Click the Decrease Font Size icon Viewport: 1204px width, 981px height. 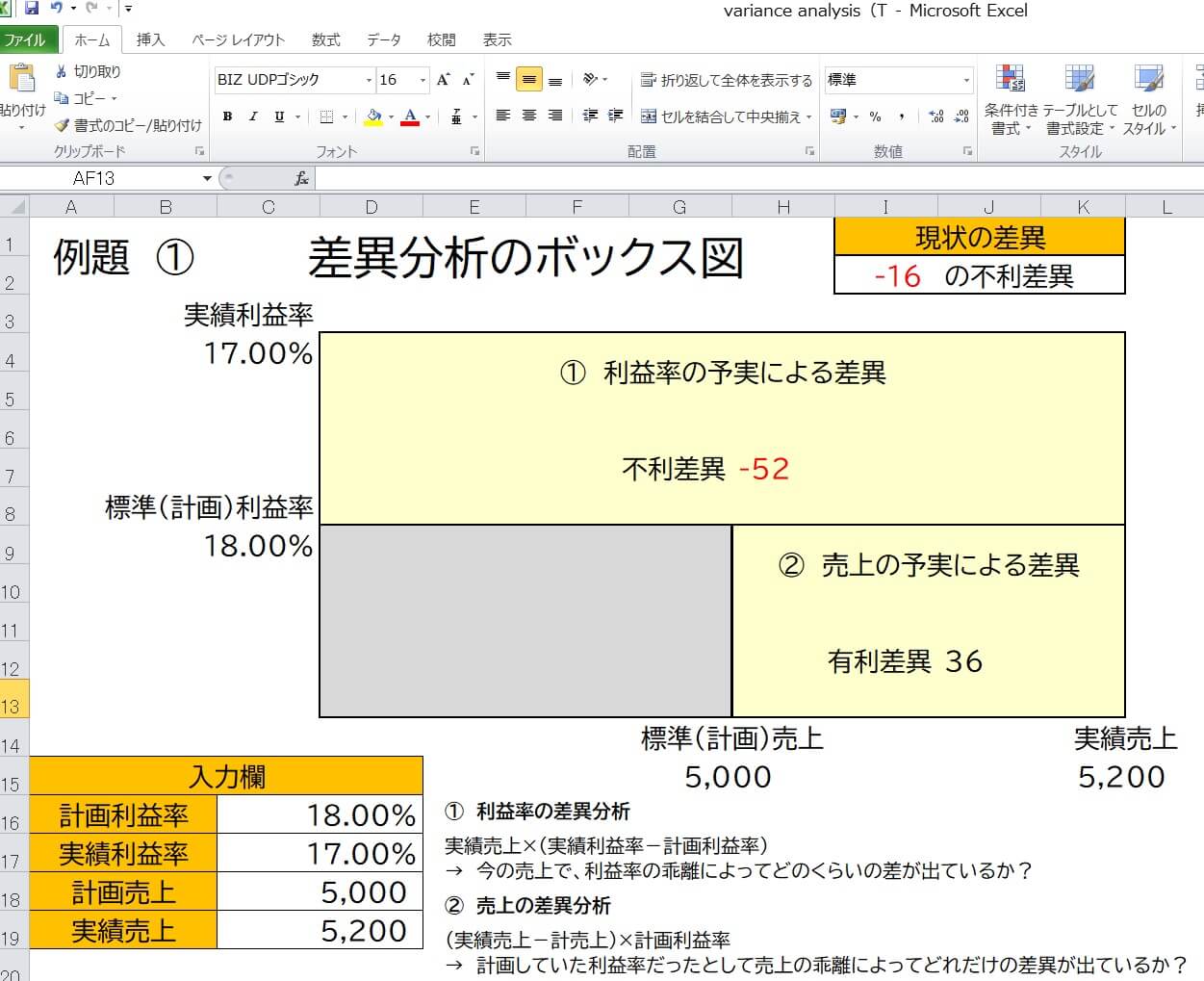tap(468, 80)
